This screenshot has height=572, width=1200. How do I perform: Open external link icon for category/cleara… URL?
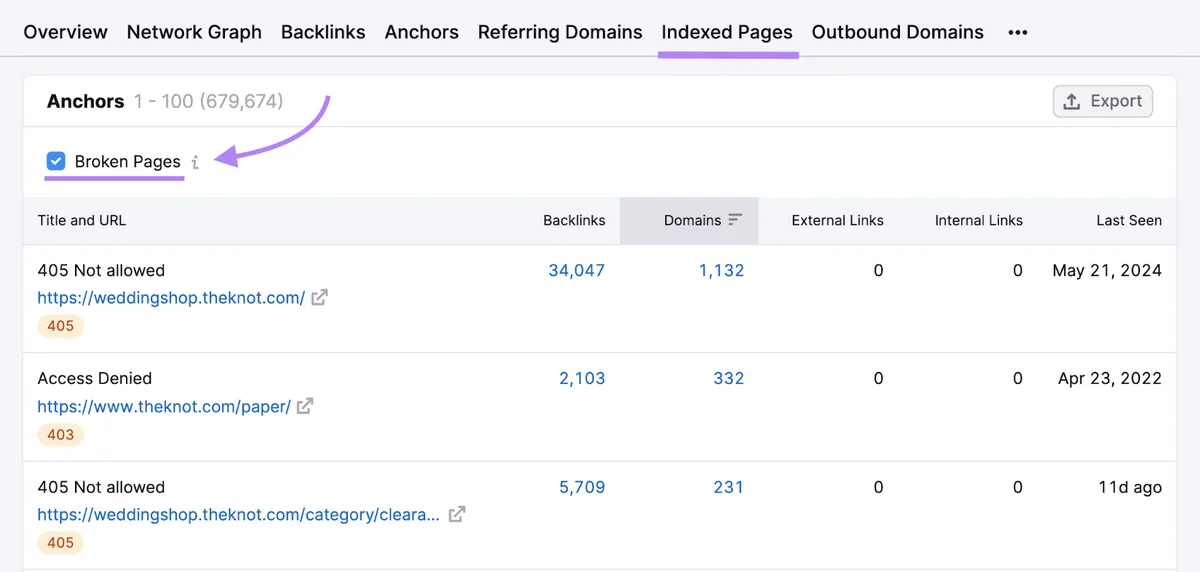pyautogui.click(x=456, y=515)
